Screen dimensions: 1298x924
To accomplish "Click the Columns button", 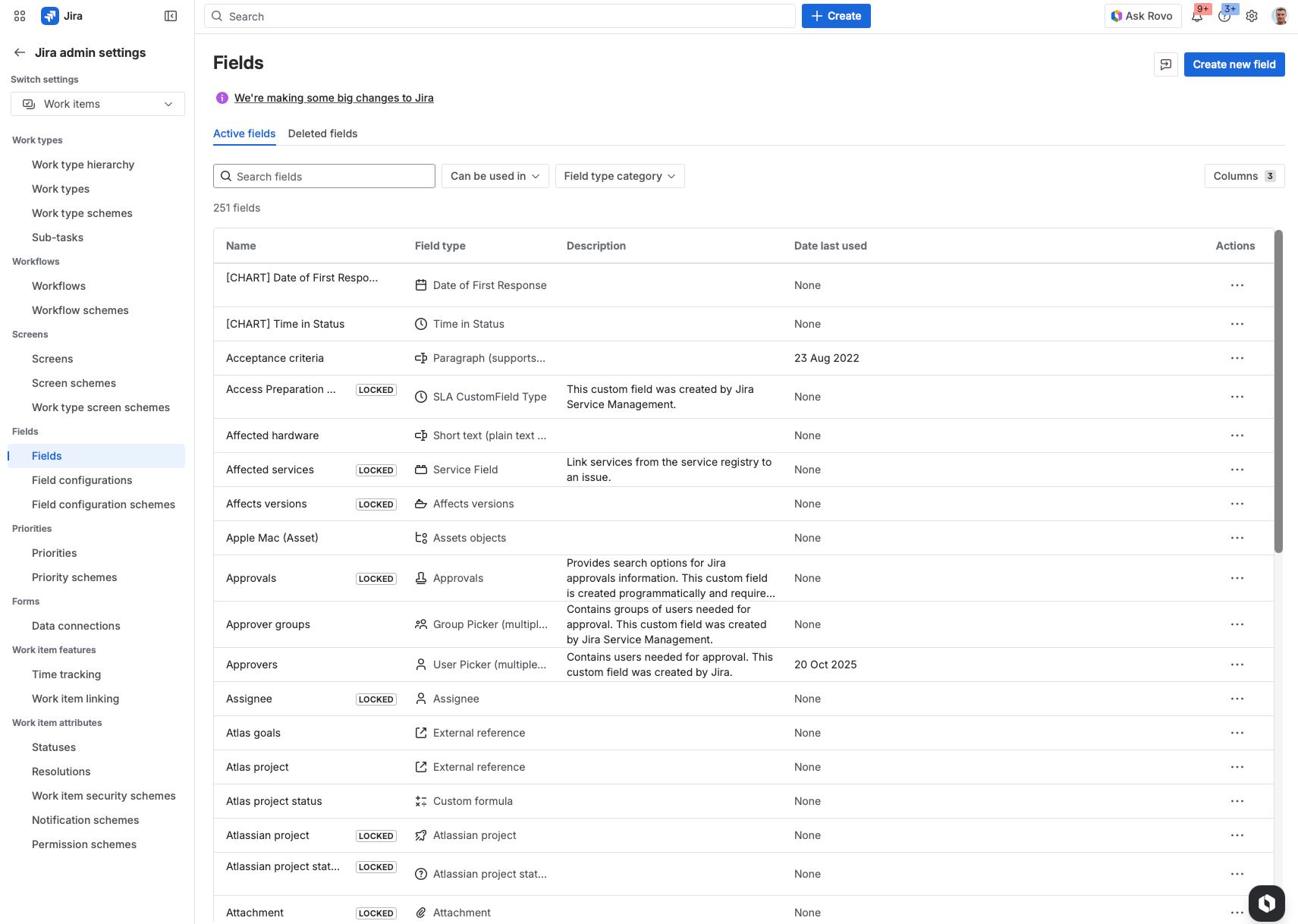I will pos(1243,176).
